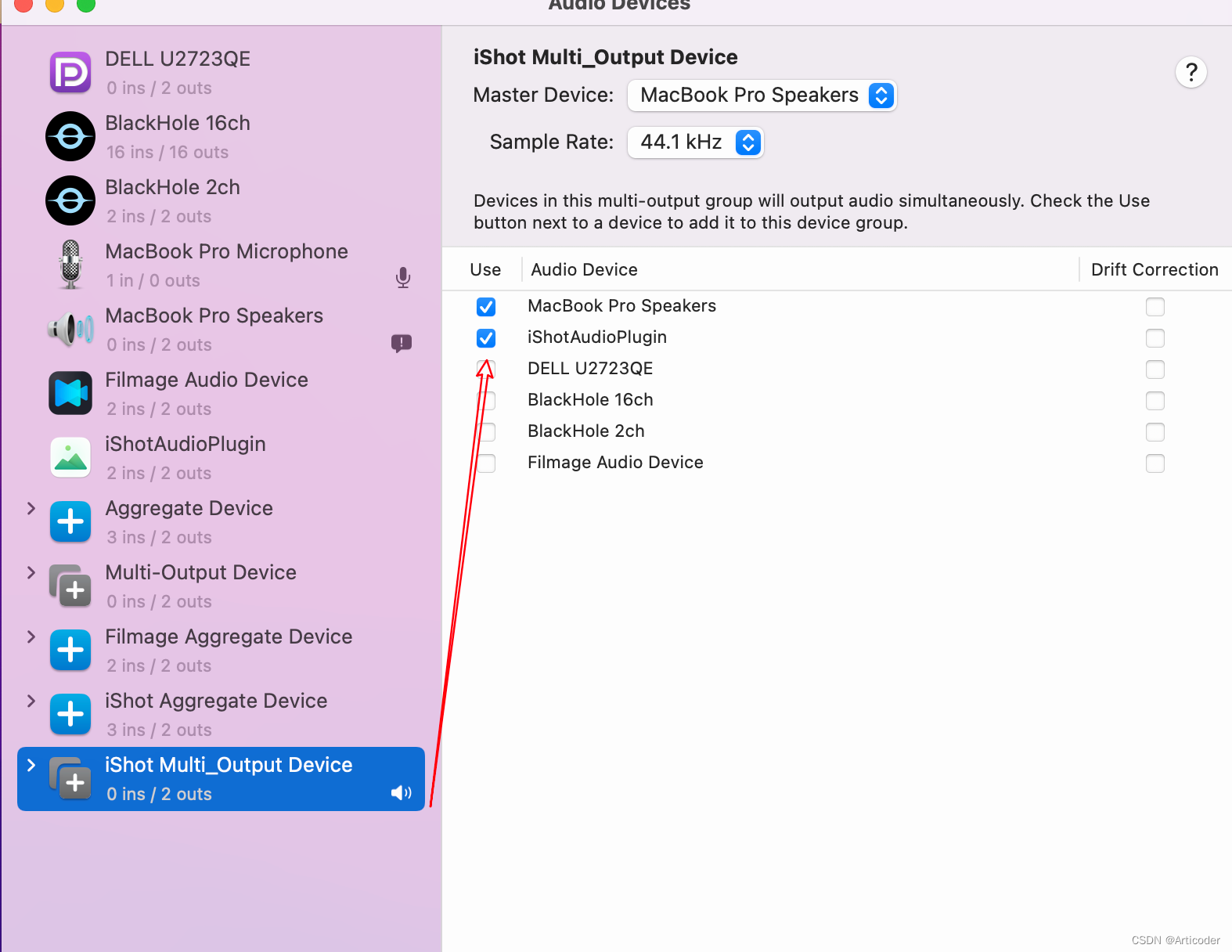Select Filmage Audio Device in the sidebar

pos(221,394)
